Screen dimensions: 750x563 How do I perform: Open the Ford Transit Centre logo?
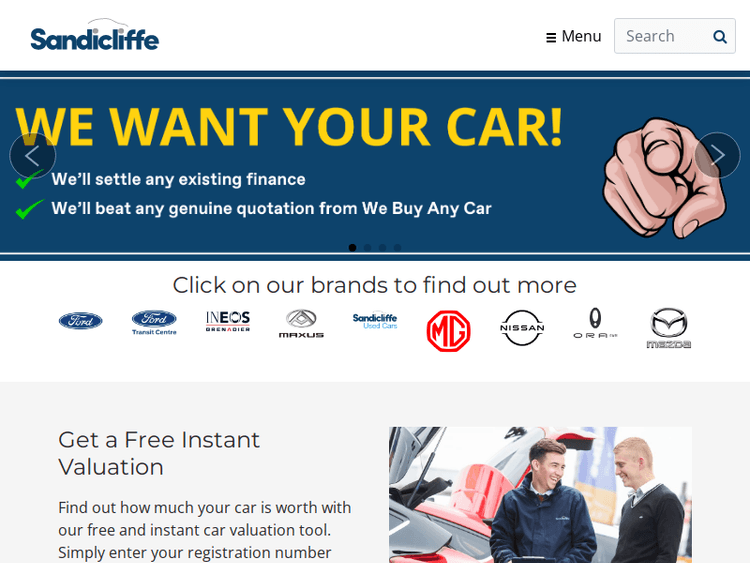[x=154, y=322]
